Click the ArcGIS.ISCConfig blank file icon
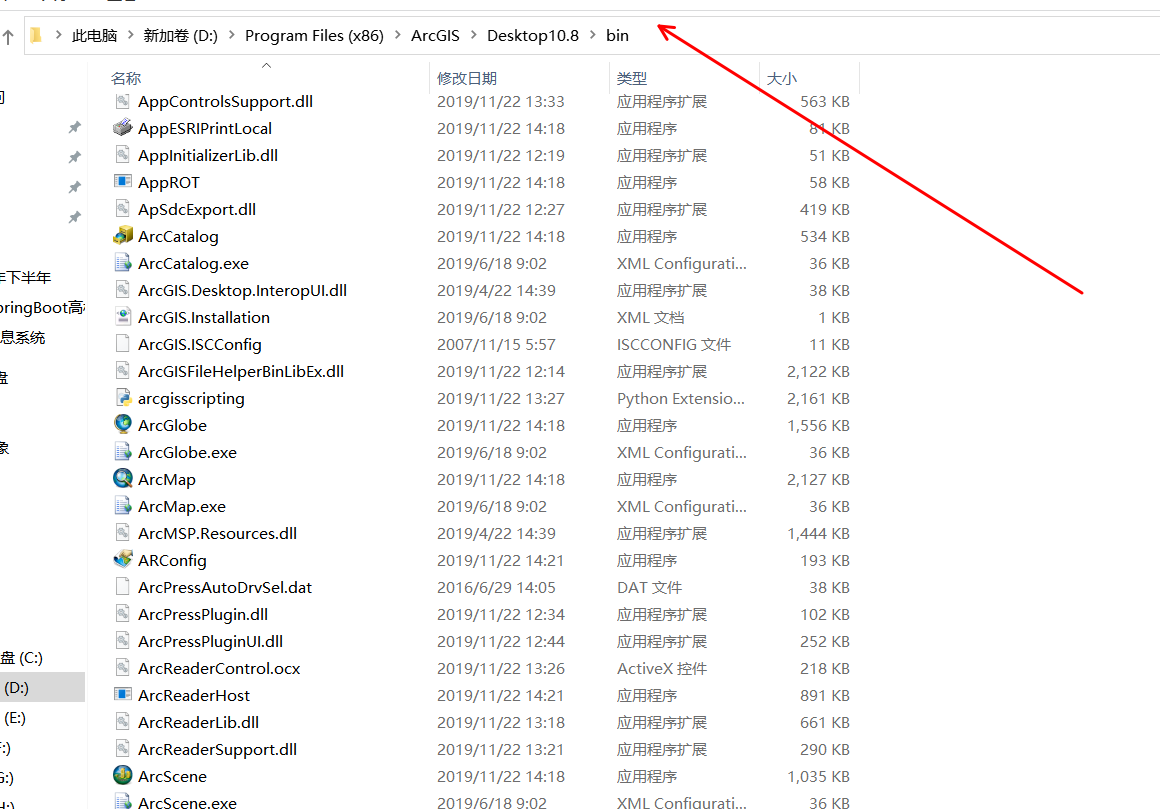Screen dimensions: 1160x809 click(x=123, y=343)
